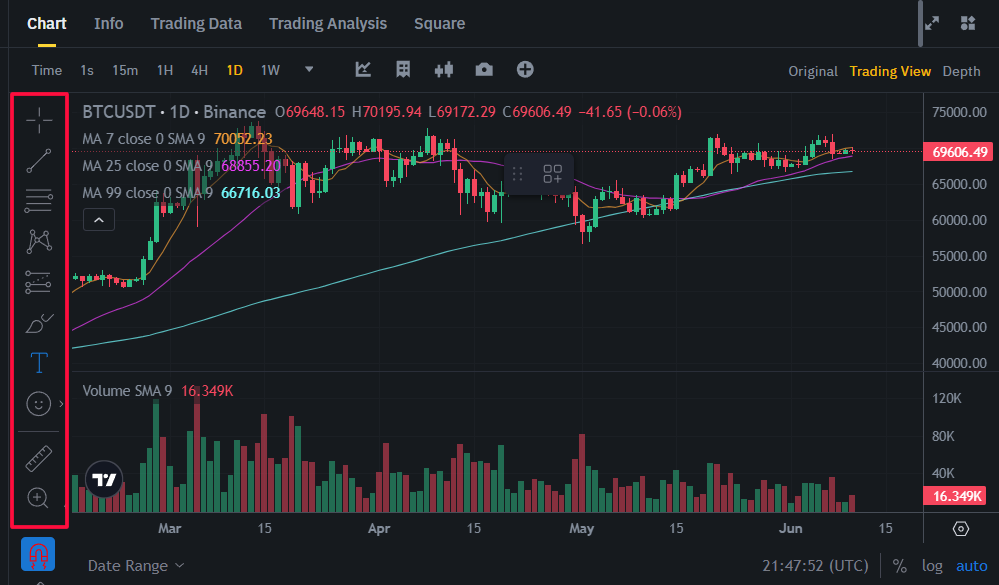
Task: Go to the Square tab
Action: pyautogui.click(x=440, y=24)
